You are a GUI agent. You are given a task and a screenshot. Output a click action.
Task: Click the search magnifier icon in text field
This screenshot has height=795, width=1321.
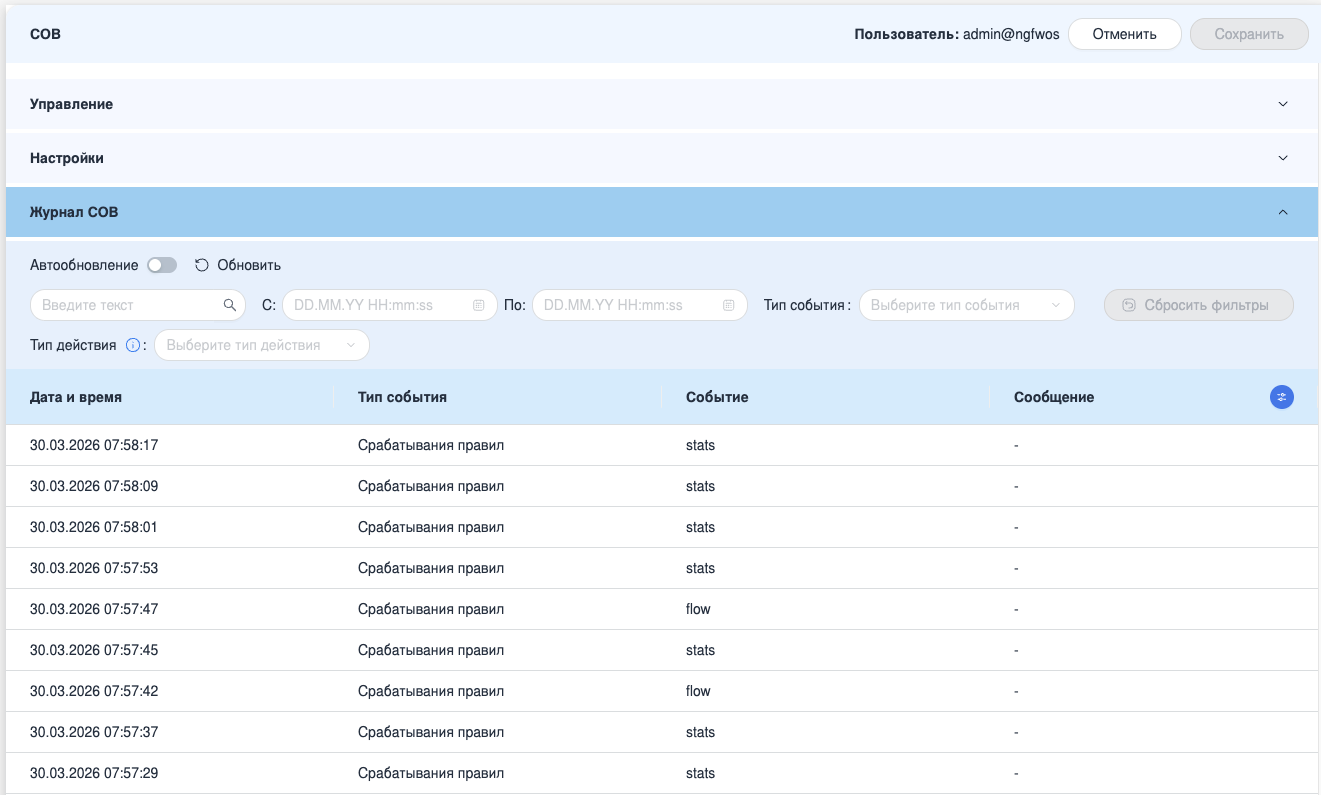coord(230,305)
